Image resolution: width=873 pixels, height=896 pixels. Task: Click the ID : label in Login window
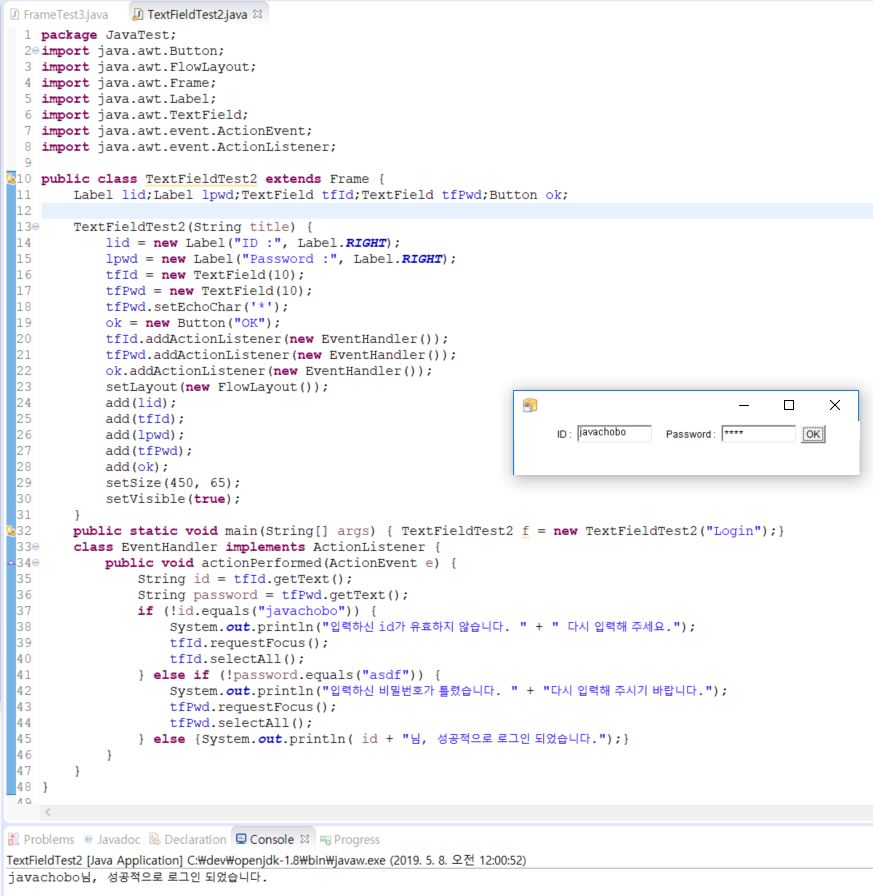coord(563,434)
